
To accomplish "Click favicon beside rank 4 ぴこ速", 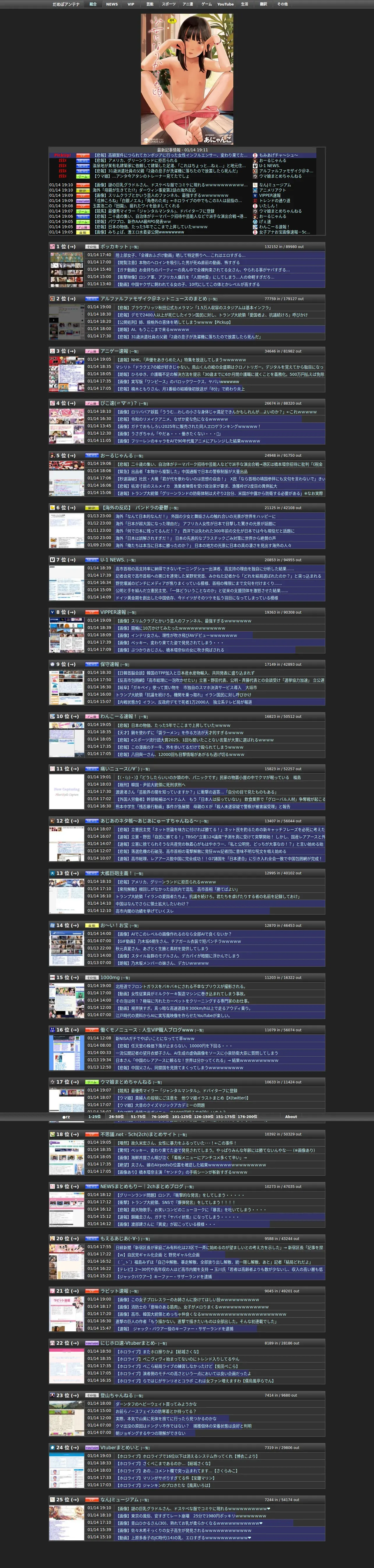I will click(52, 403).
